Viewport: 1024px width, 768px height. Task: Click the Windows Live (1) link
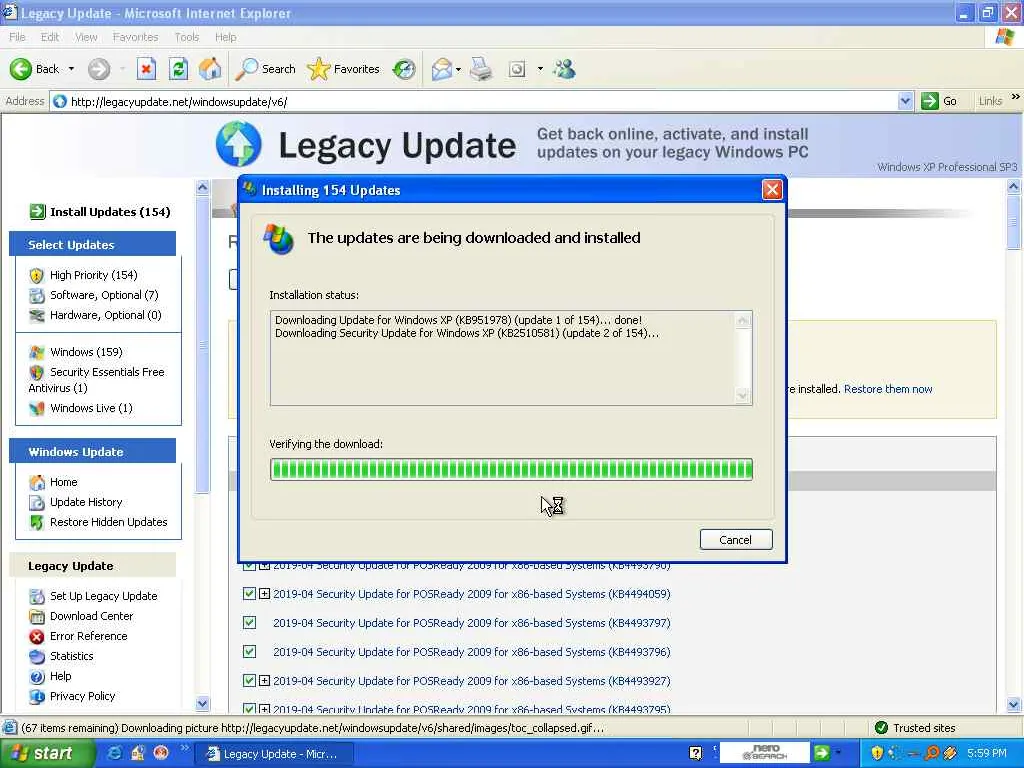(91, 408)
